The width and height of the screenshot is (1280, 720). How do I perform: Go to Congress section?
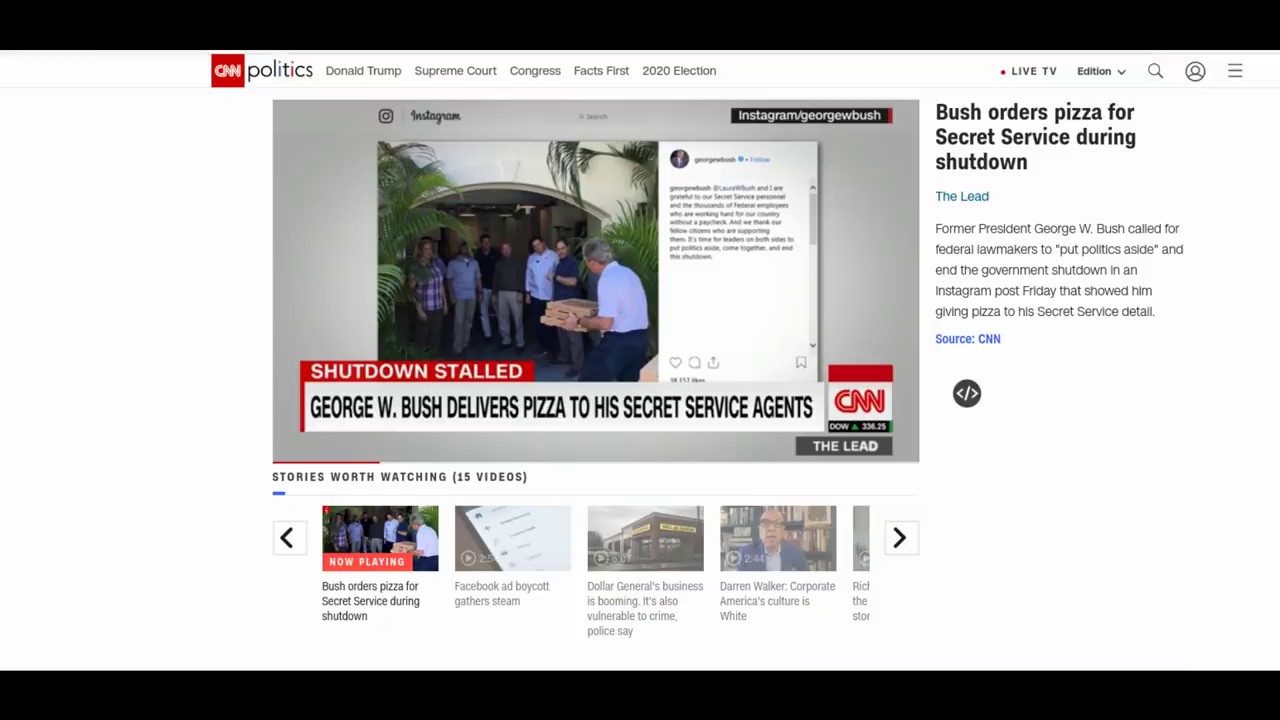(535, 71)
